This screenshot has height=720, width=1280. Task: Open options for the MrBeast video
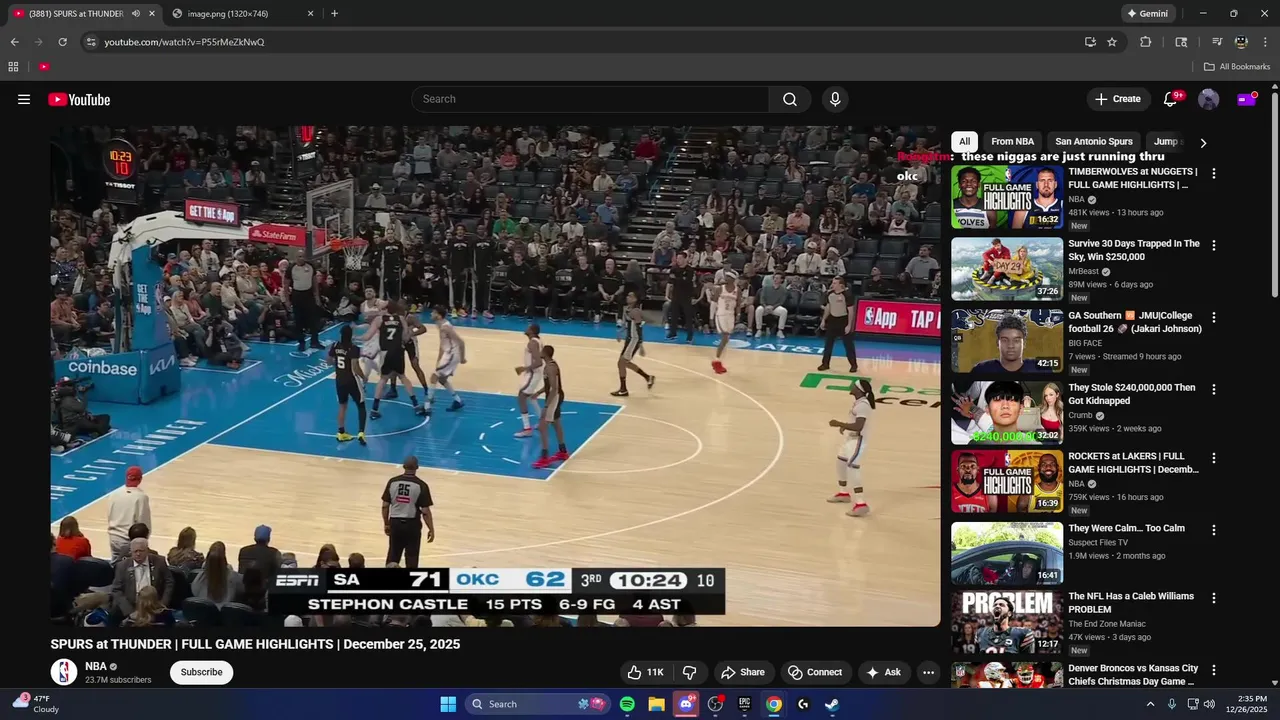1214,245
